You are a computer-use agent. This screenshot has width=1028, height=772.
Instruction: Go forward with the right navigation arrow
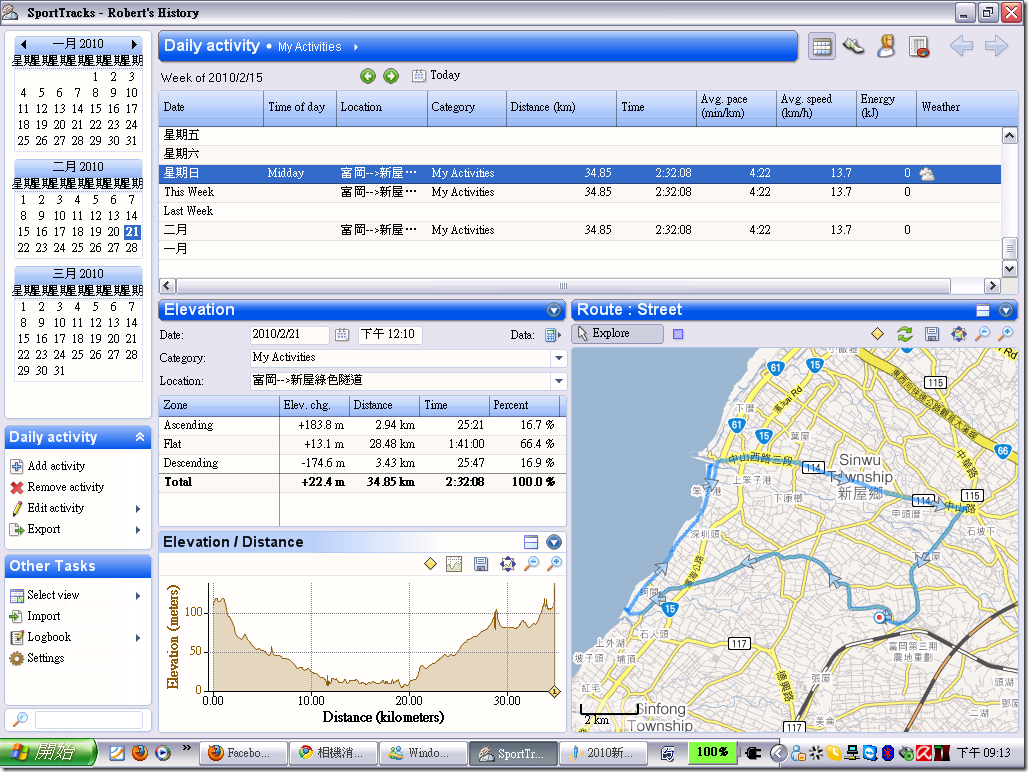tap(996, 46)
